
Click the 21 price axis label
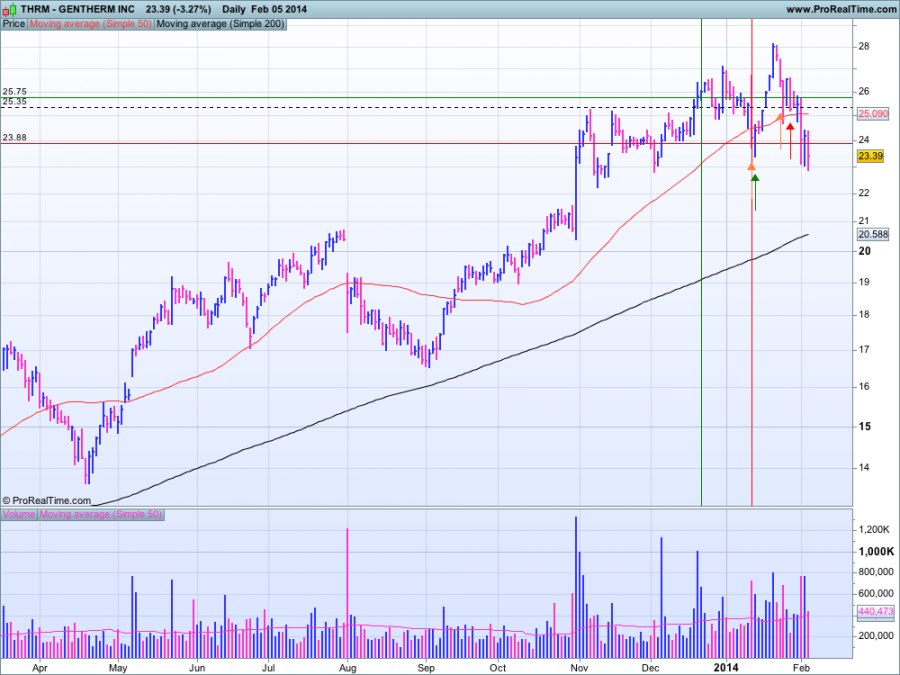[x=864, y=221]
